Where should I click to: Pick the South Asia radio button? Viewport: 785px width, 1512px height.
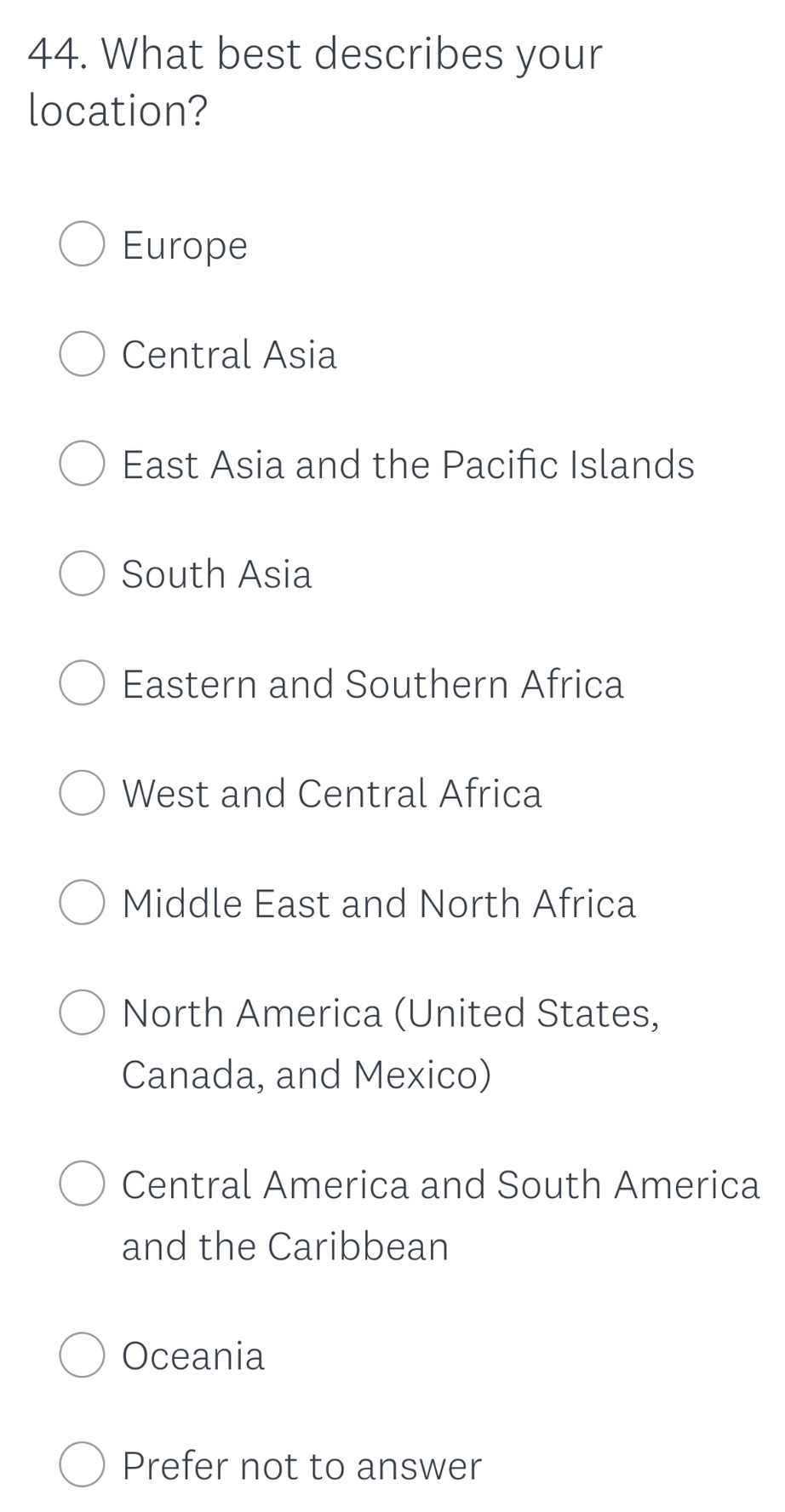pos(83,574)
